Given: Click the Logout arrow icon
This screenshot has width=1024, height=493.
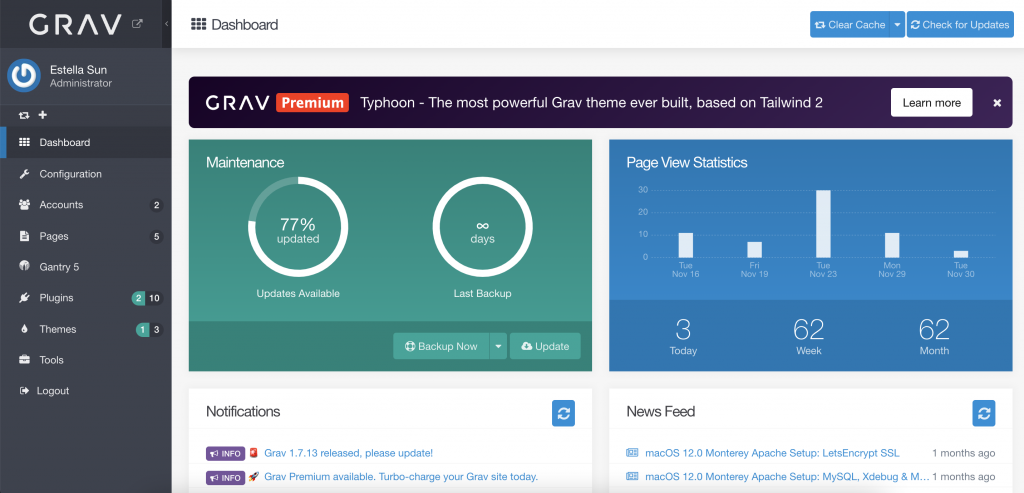Looking at the screenshot, I should coord(24,390).
